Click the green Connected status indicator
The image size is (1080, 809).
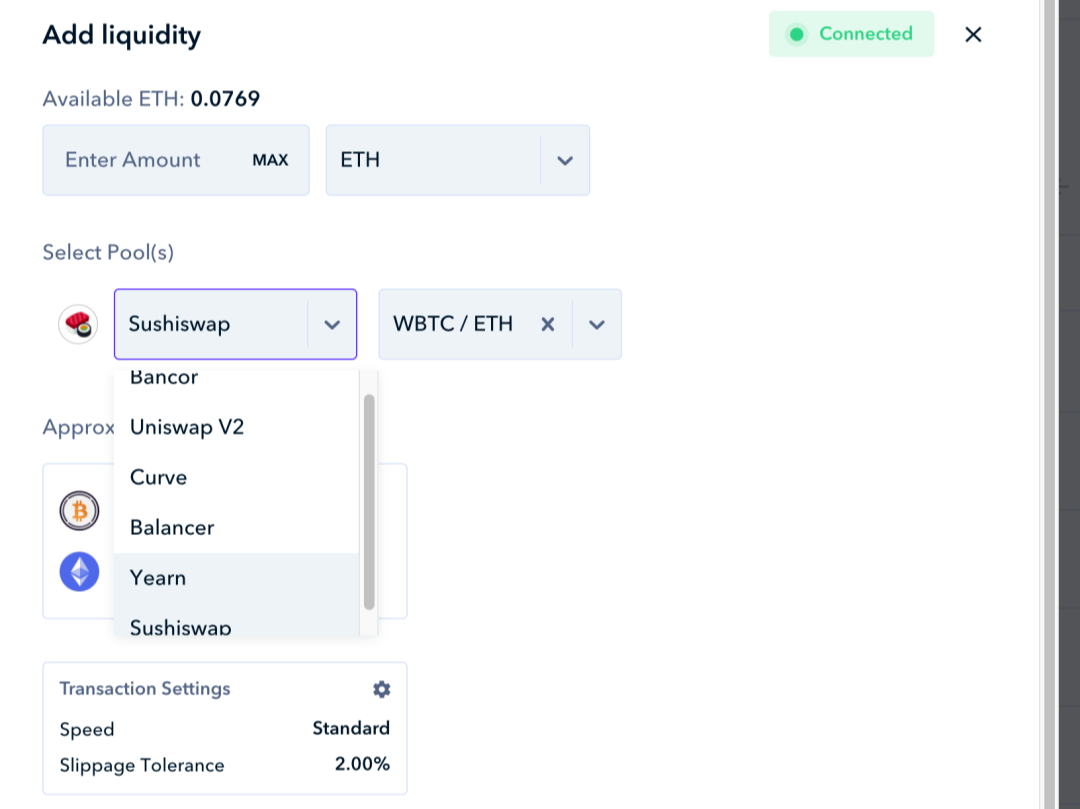[851, 34]
